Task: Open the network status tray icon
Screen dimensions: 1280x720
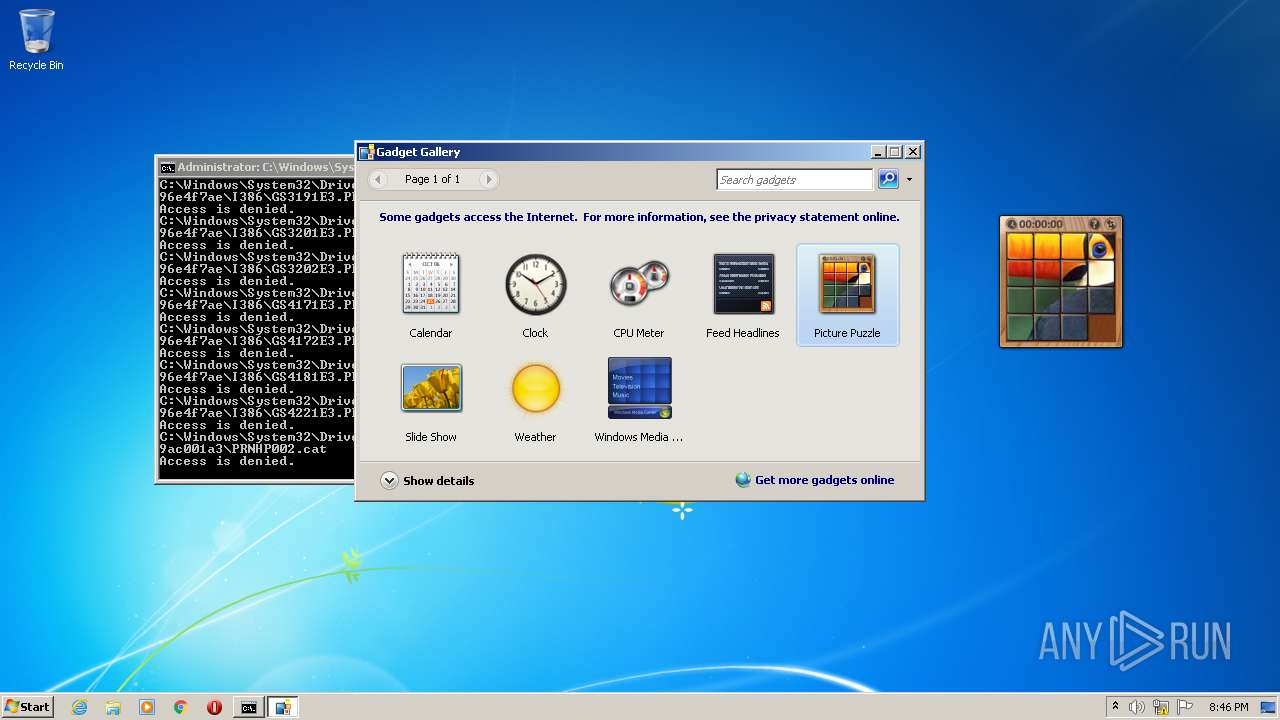Action: click(x=1161, y=707)
